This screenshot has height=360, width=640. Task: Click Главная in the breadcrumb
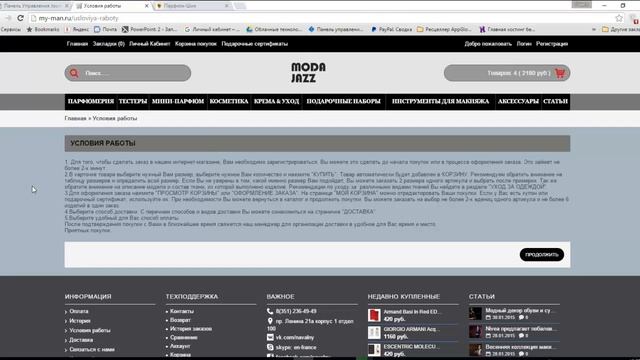coord(76,118)
